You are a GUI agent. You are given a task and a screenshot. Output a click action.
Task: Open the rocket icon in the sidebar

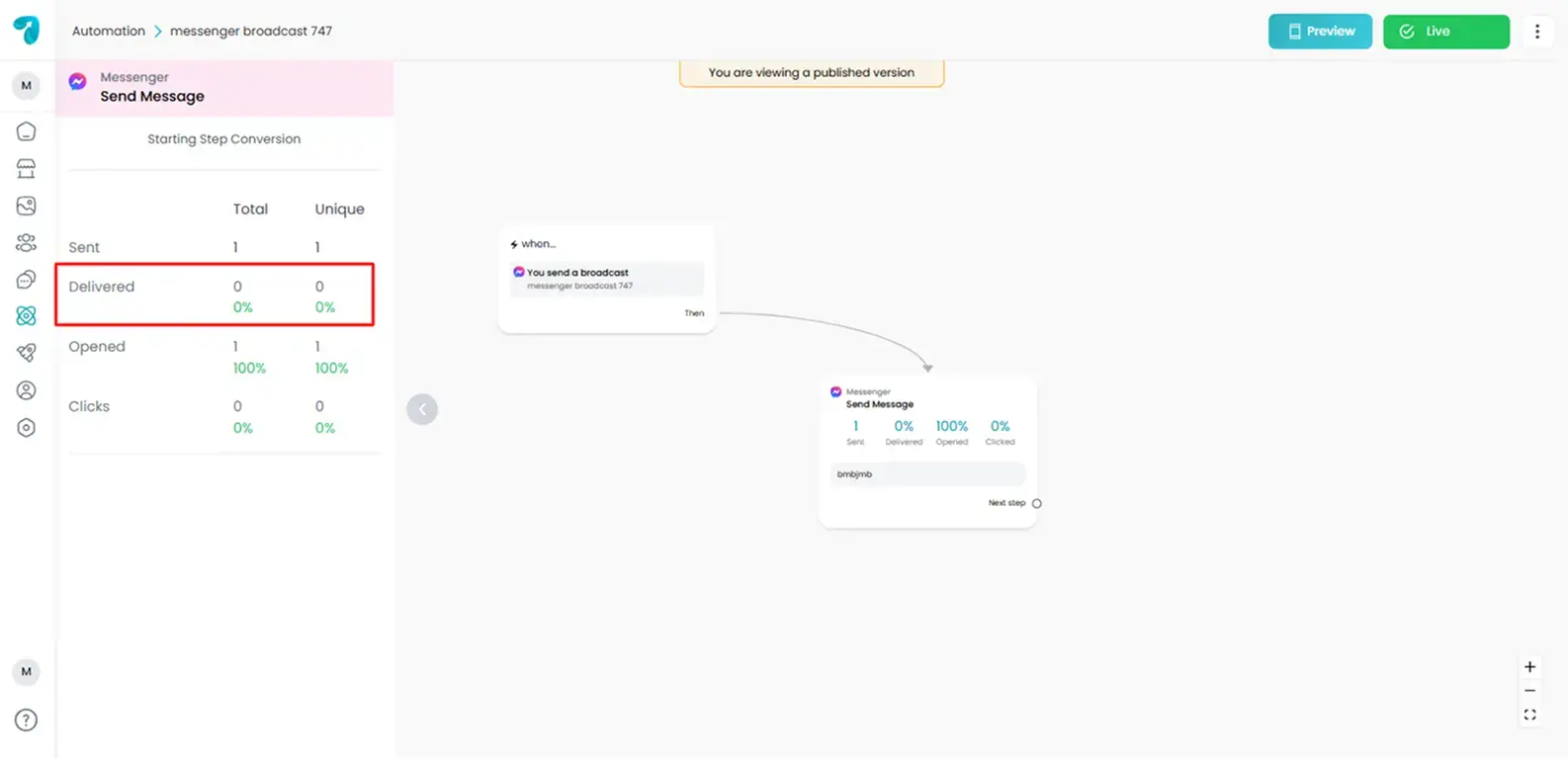(27, 353)
